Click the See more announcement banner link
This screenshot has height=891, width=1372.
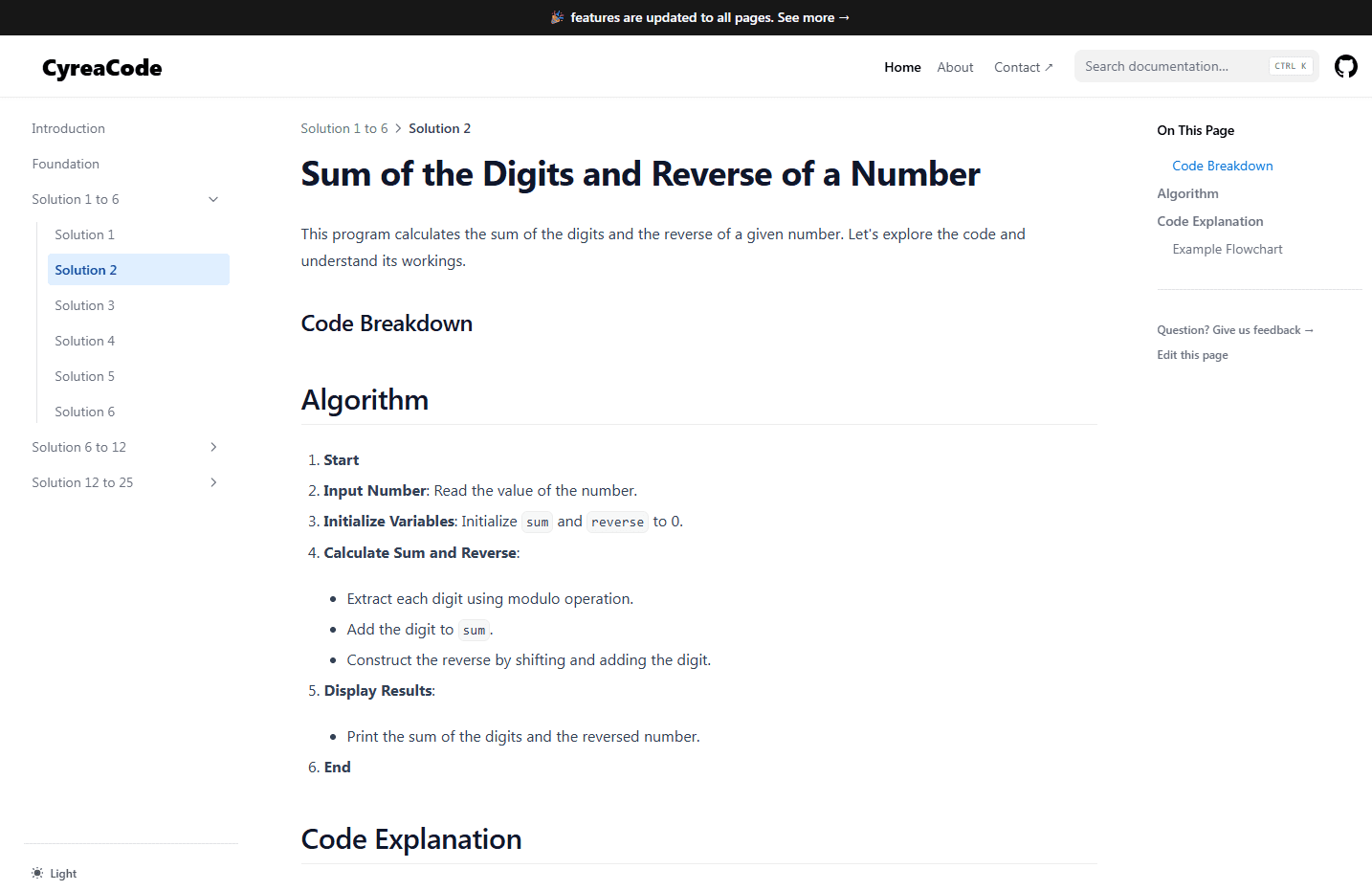813,17
